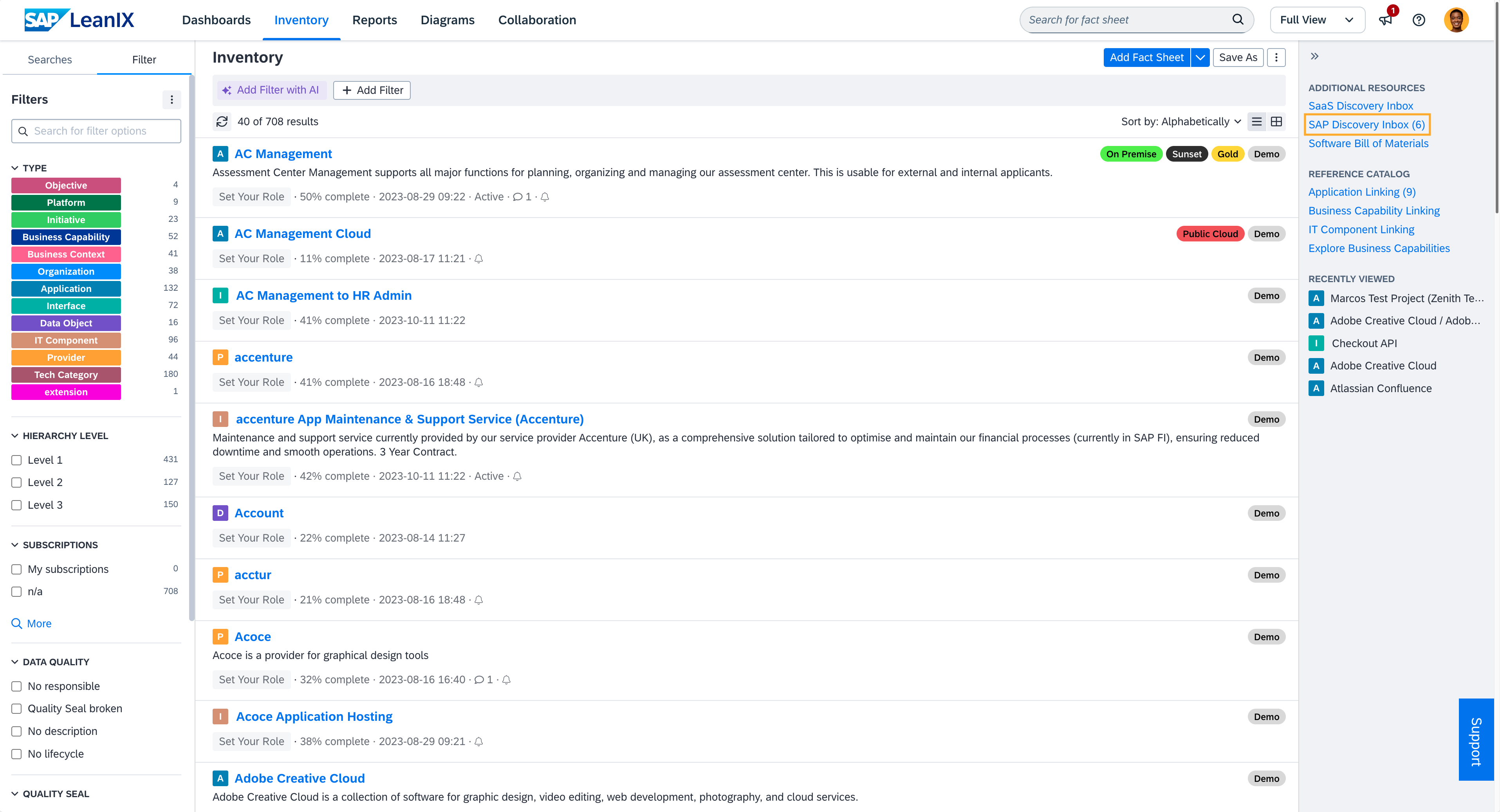Open Sort by Alphabetically dropdown

1181,122
